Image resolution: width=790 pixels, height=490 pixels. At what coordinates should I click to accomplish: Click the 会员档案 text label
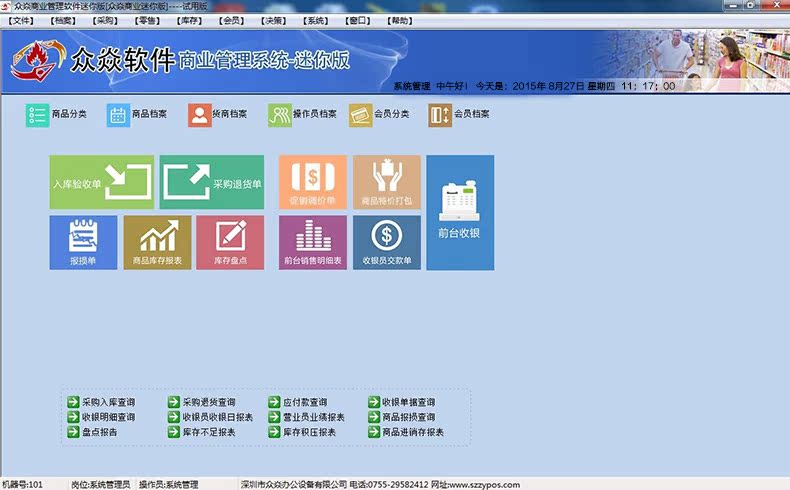click(x=472, y=114)
